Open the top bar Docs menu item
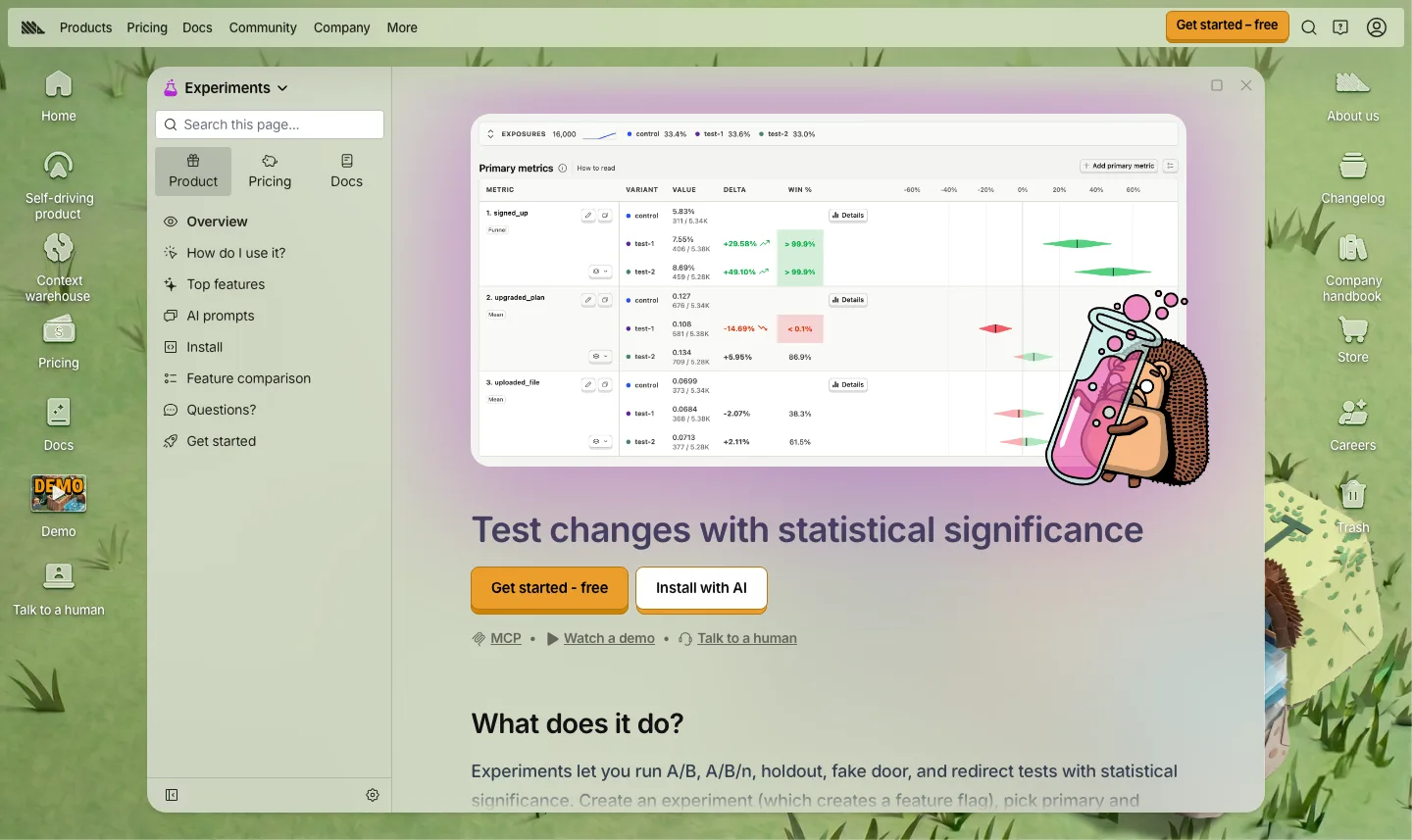Image resolution: width=1412 pixels, height=840 pixels. pos(197,27)
